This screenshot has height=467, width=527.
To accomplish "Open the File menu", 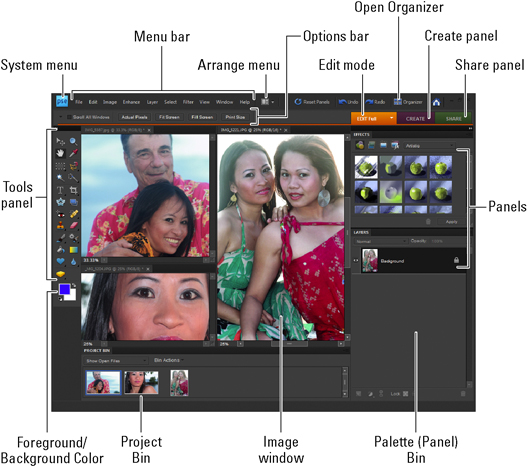I will tap(79, 102).
